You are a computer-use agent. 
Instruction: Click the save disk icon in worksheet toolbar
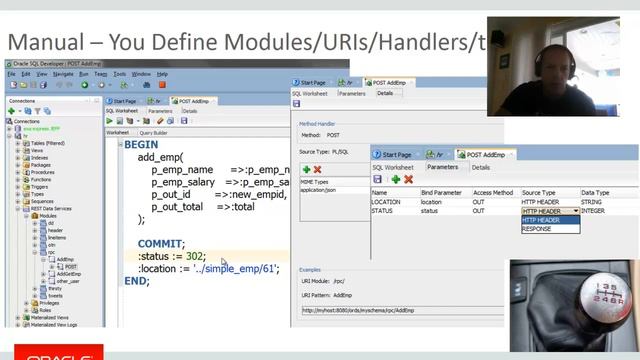(x=184, y=121)
